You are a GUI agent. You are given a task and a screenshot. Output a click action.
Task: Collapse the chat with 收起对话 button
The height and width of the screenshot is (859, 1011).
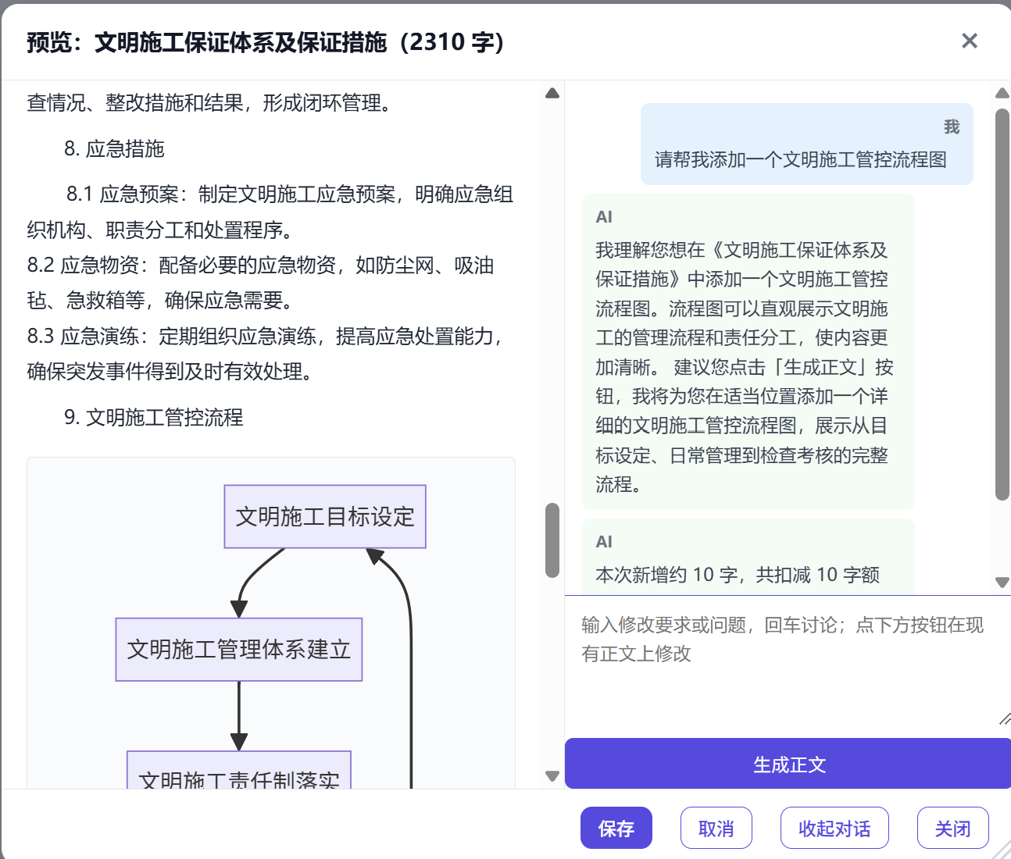point(834,828)
